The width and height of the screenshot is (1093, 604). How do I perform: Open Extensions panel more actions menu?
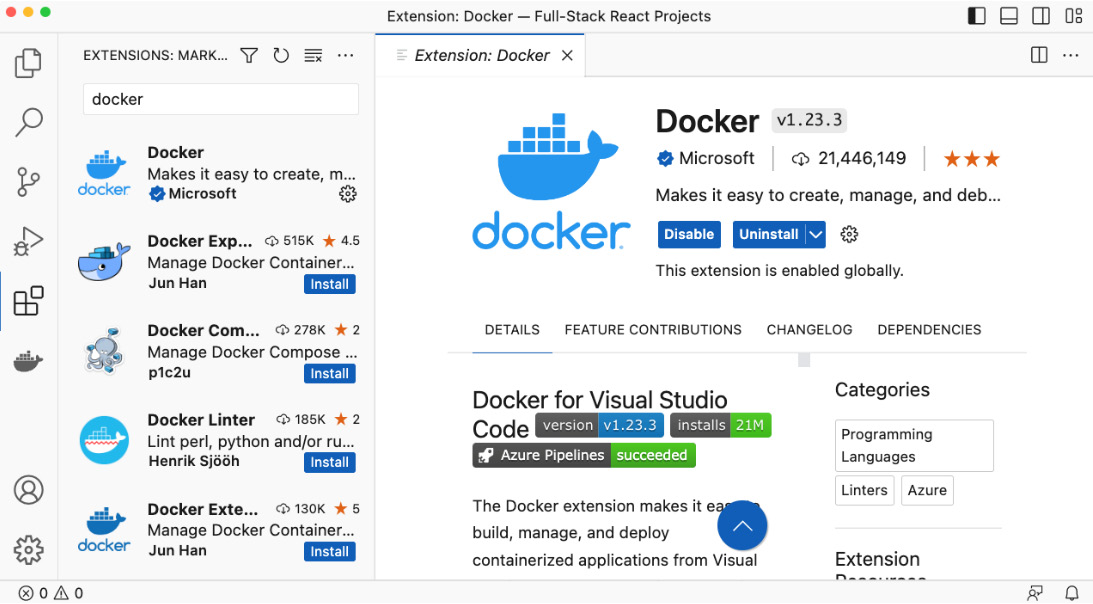point(346,56)
